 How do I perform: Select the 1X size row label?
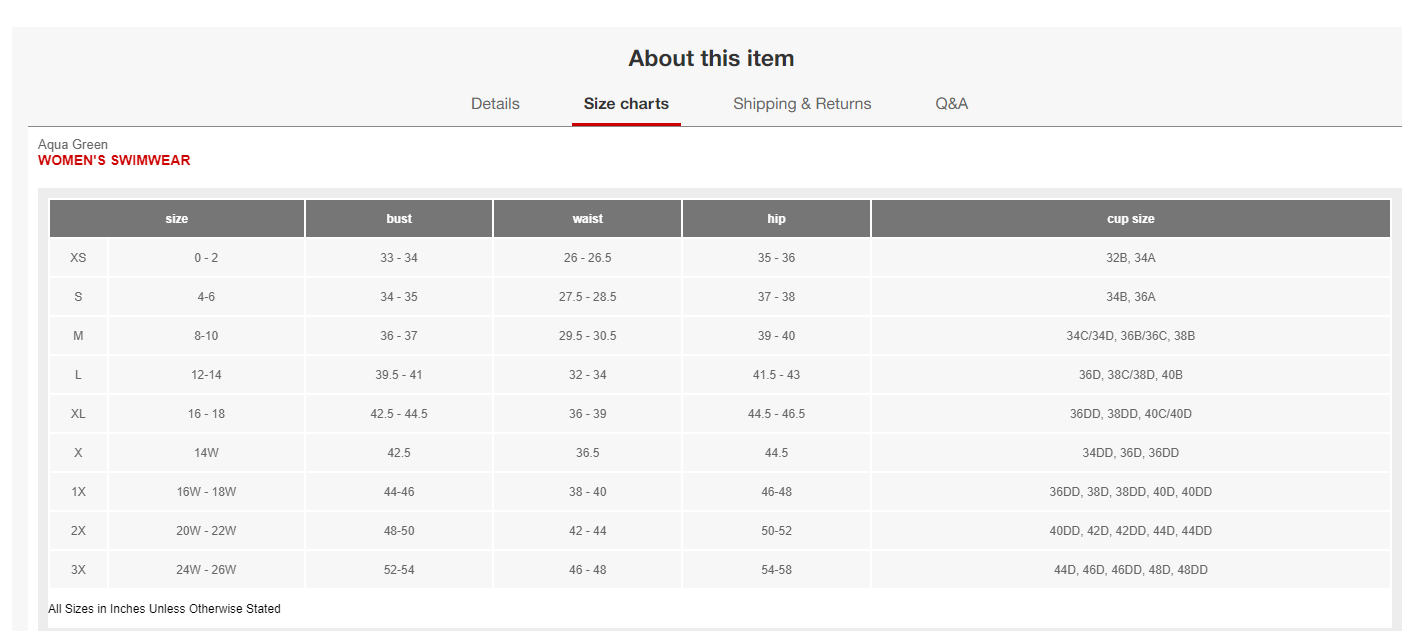[78, 492]
